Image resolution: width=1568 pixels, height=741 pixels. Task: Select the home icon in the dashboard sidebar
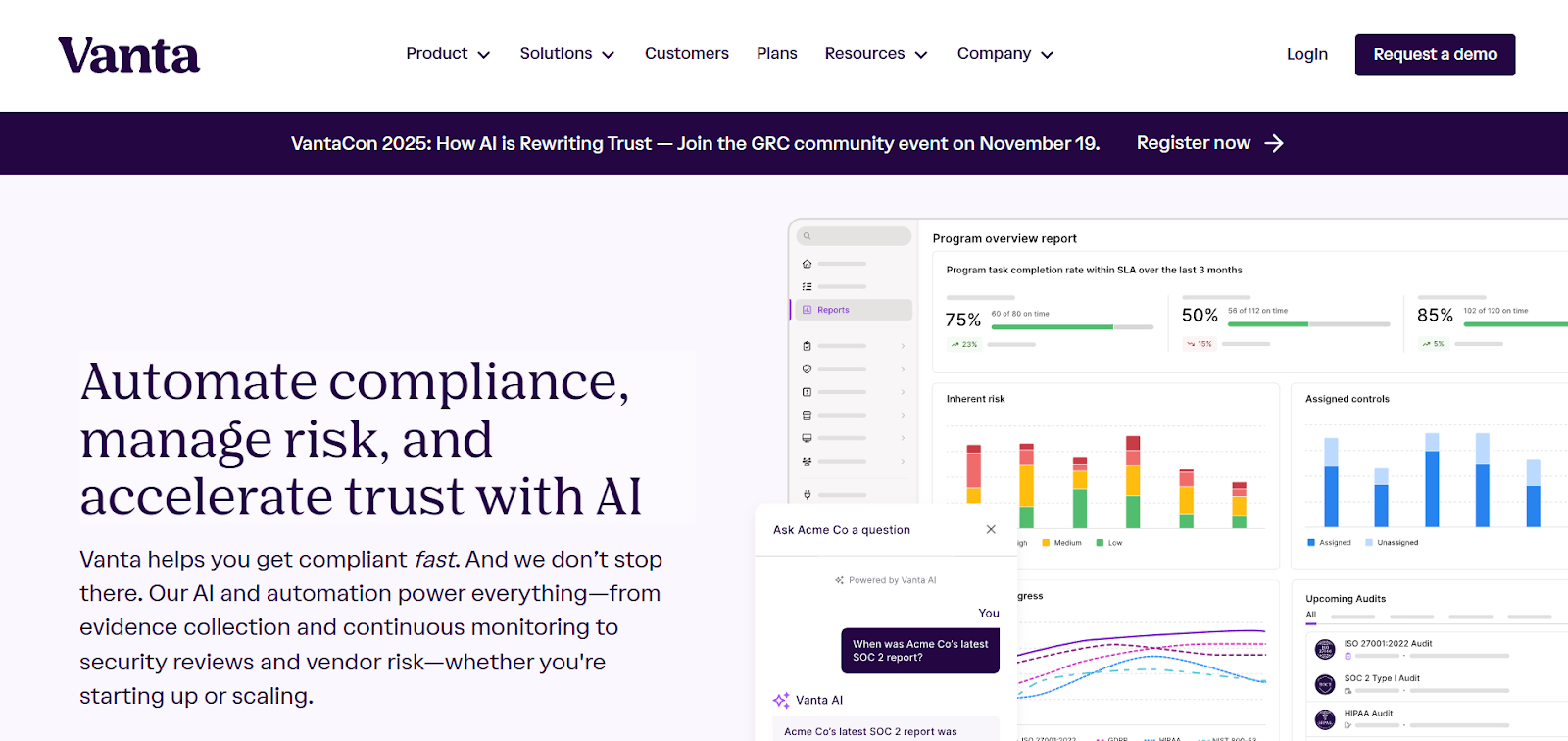(807, 264)
